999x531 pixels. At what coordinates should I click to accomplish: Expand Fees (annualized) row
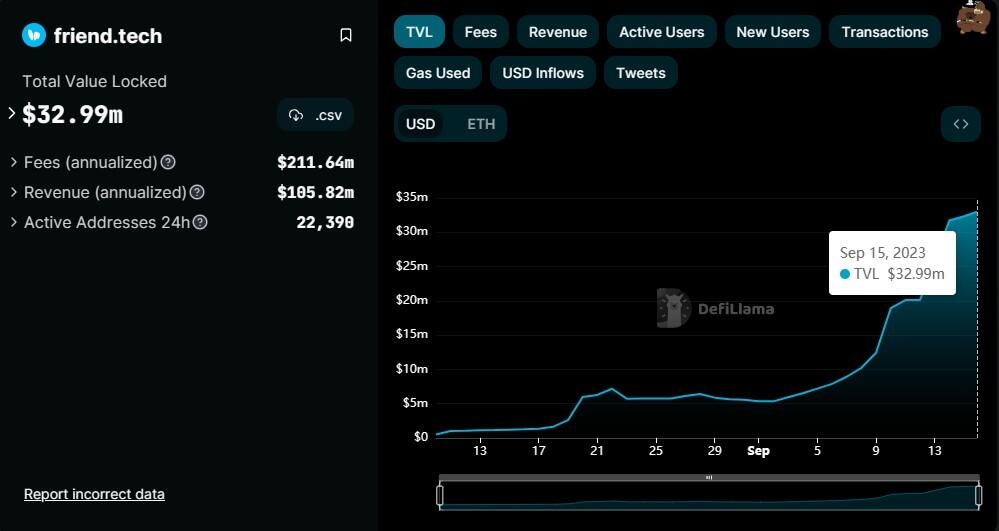pos(13,162)
